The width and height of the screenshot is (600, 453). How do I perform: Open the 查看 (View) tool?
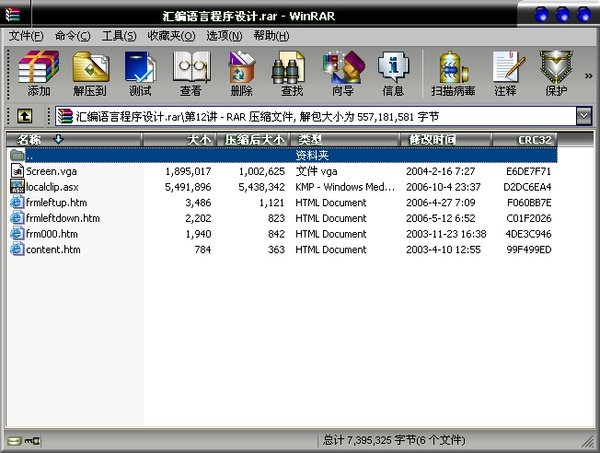point(190,72)
